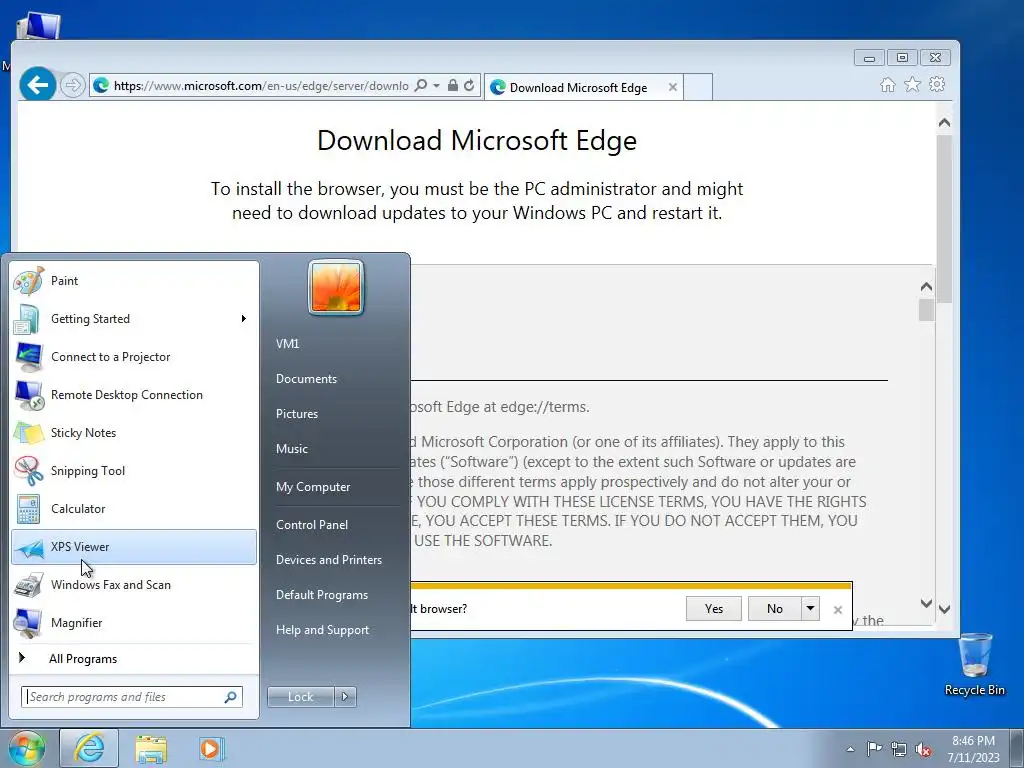The height and width of the screenshot is (768, 1024).
Task: Click No on default browser prompt
Action: [775, 609]
